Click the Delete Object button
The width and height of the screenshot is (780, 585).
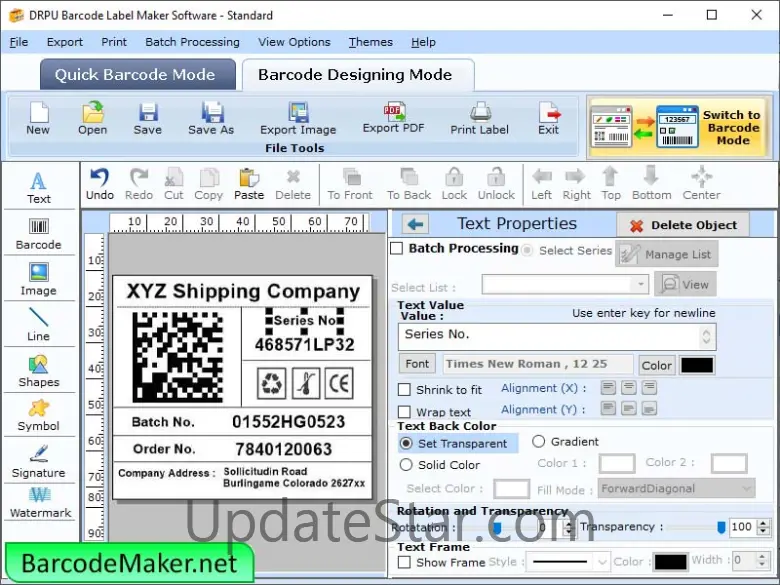tap(682, 225)
